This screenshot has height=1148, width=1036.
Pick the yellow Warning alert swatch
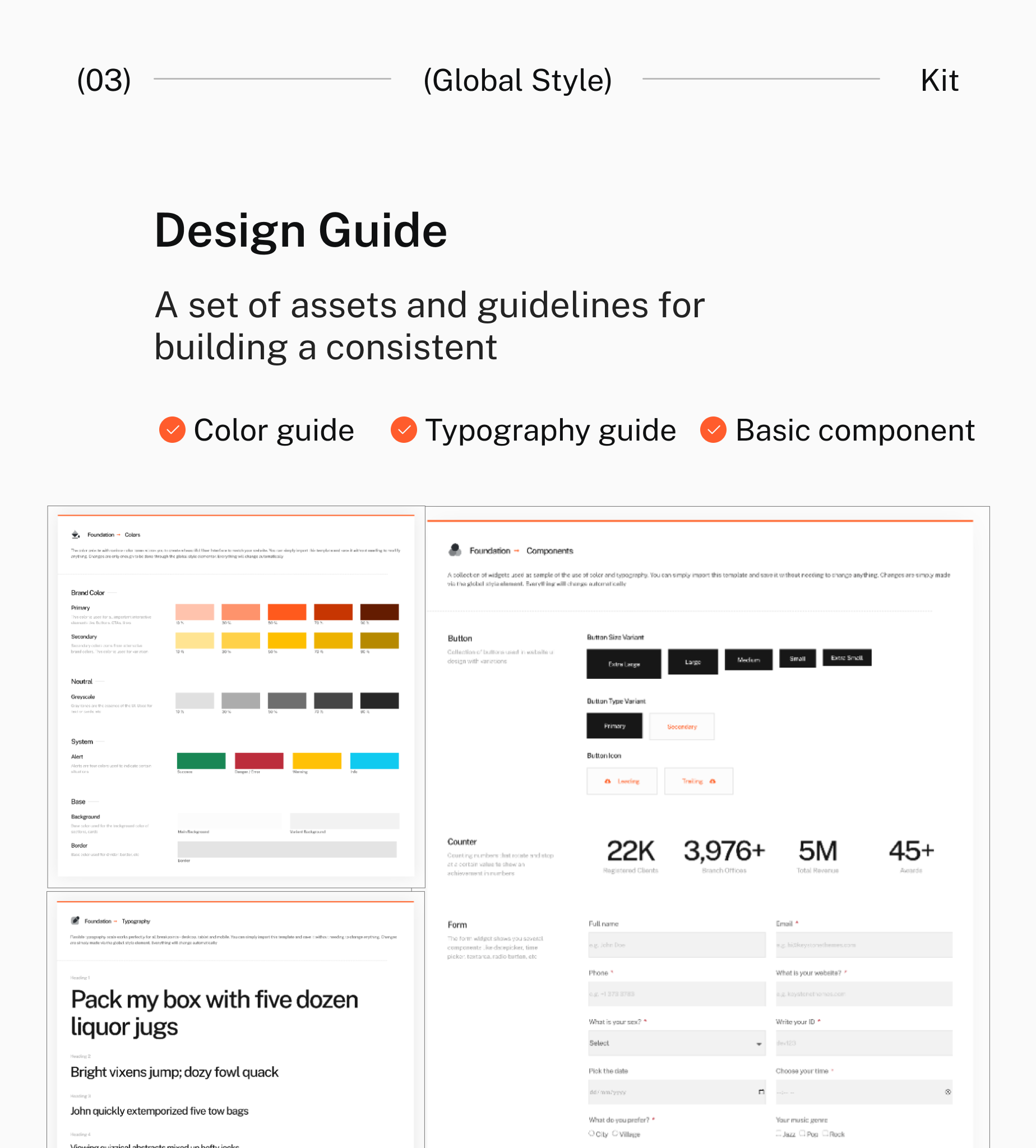[x=317, y=761]
